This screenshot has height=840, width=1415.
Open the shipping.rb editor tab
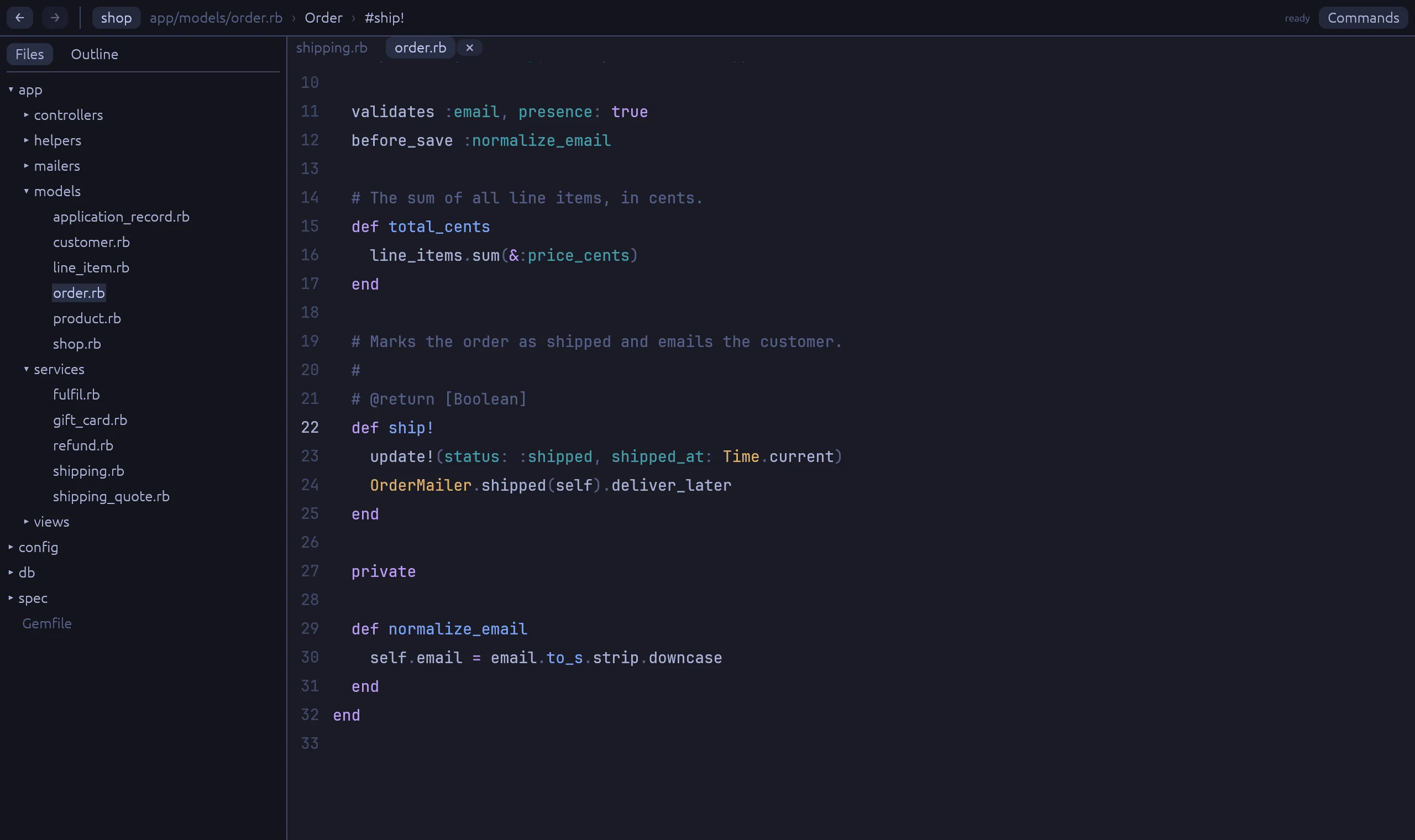pyautogui.click(x=332, y=48)
